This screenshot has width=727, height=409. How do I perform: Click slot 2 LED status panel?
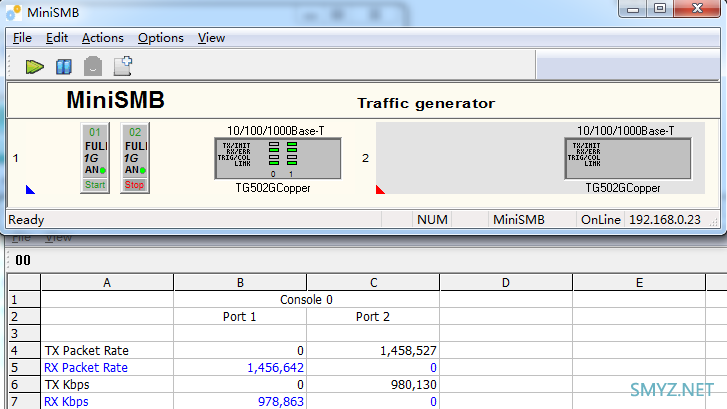(x=628, y=158)
